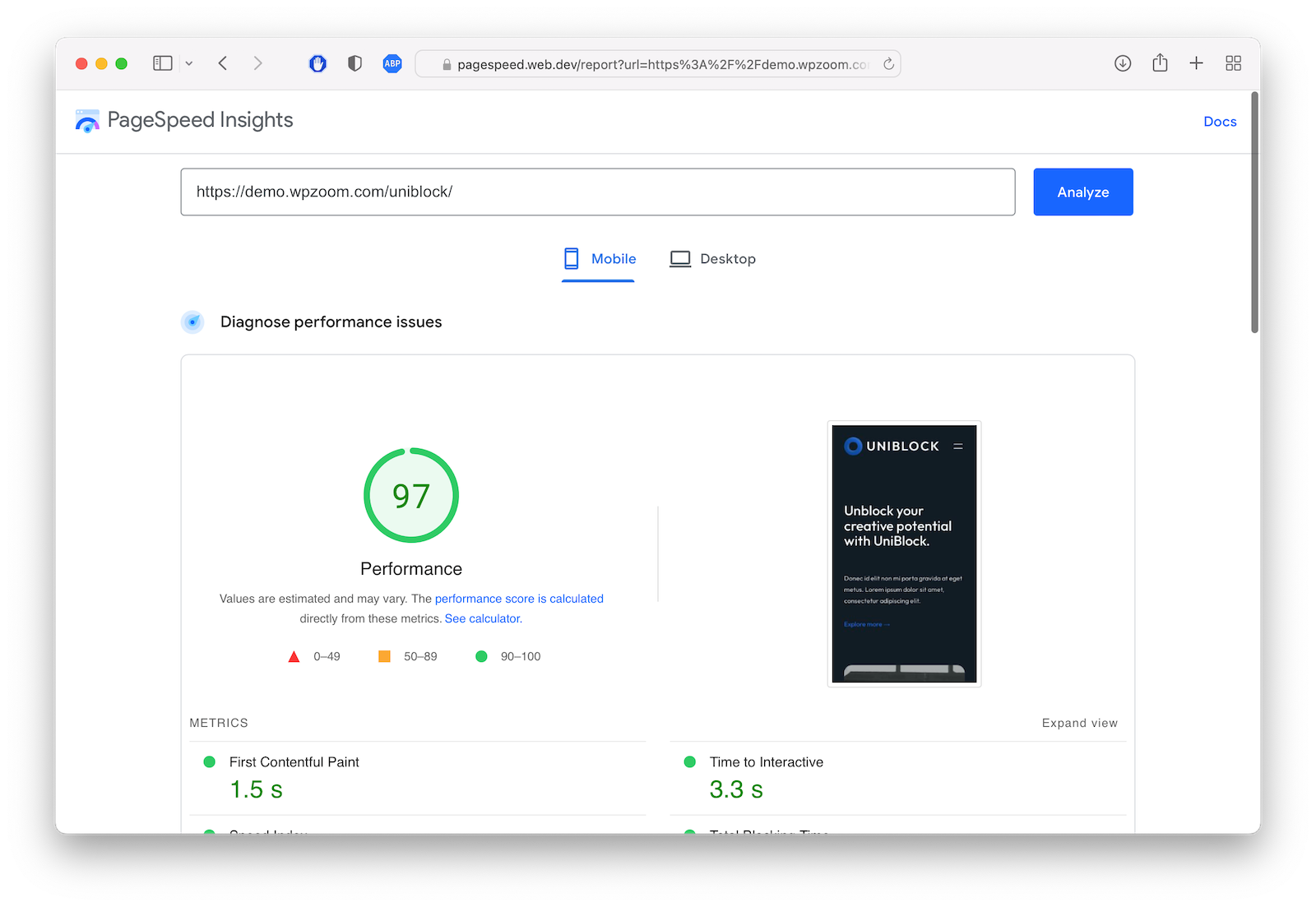Click the 0–49 legend range text

pyautogui.click(x=327, y=656)
